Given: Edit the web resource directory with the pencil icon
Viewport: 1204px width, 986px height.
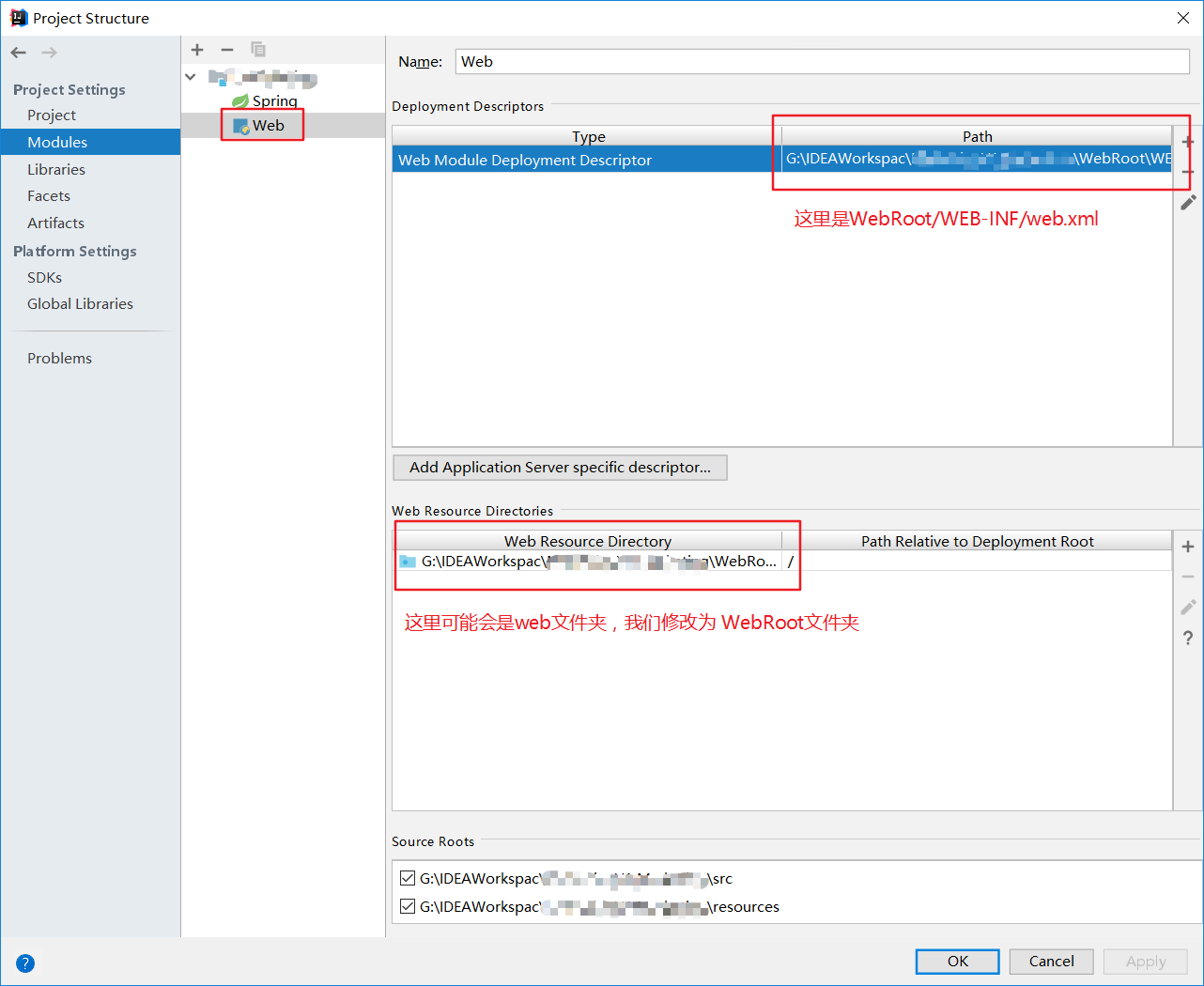Looking at the screenshot, I should pos(1188,607).
